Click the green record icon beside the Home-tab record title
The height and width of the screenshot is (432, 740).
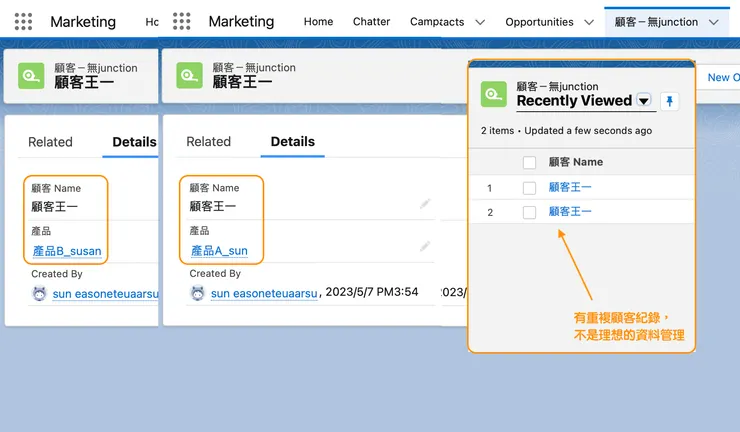[x=190, y=76]
